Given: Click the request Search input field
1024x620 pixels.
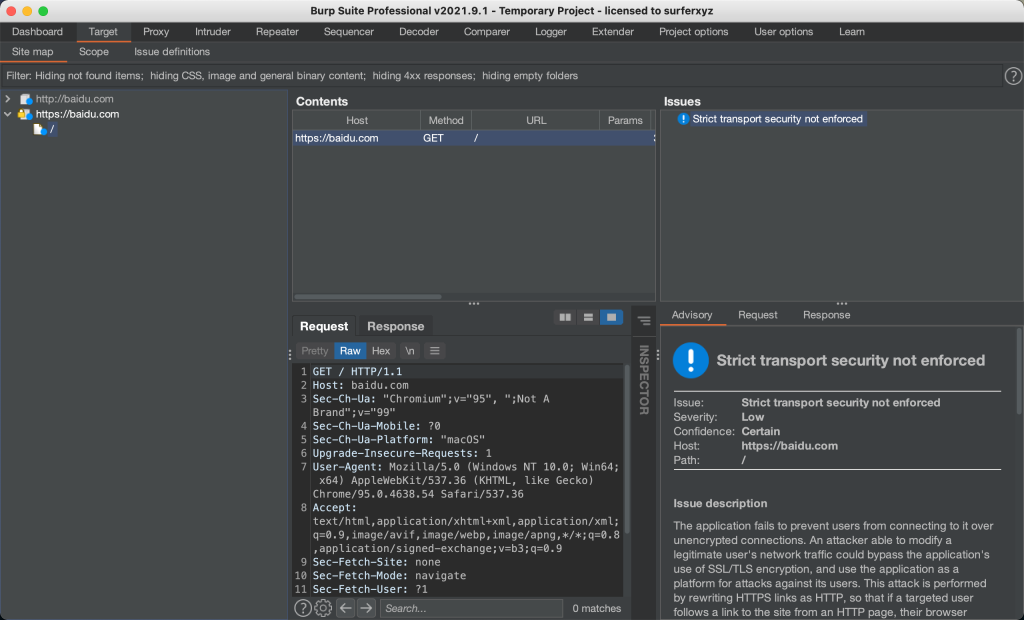Looking at the screenshot, I should click(471, 608).
